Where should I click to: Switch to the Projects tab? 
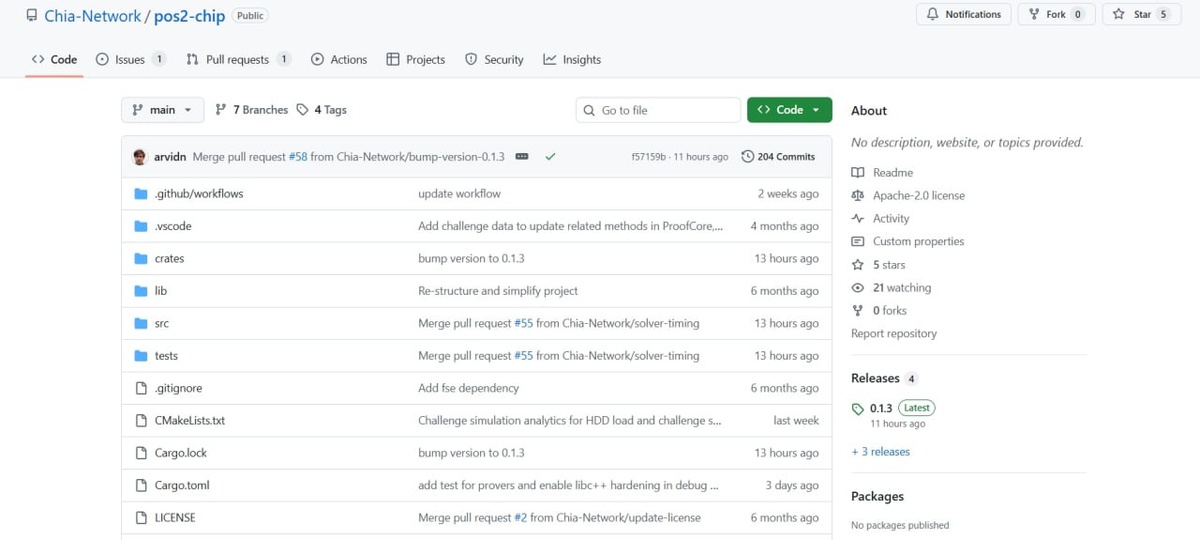pos(416,59)
